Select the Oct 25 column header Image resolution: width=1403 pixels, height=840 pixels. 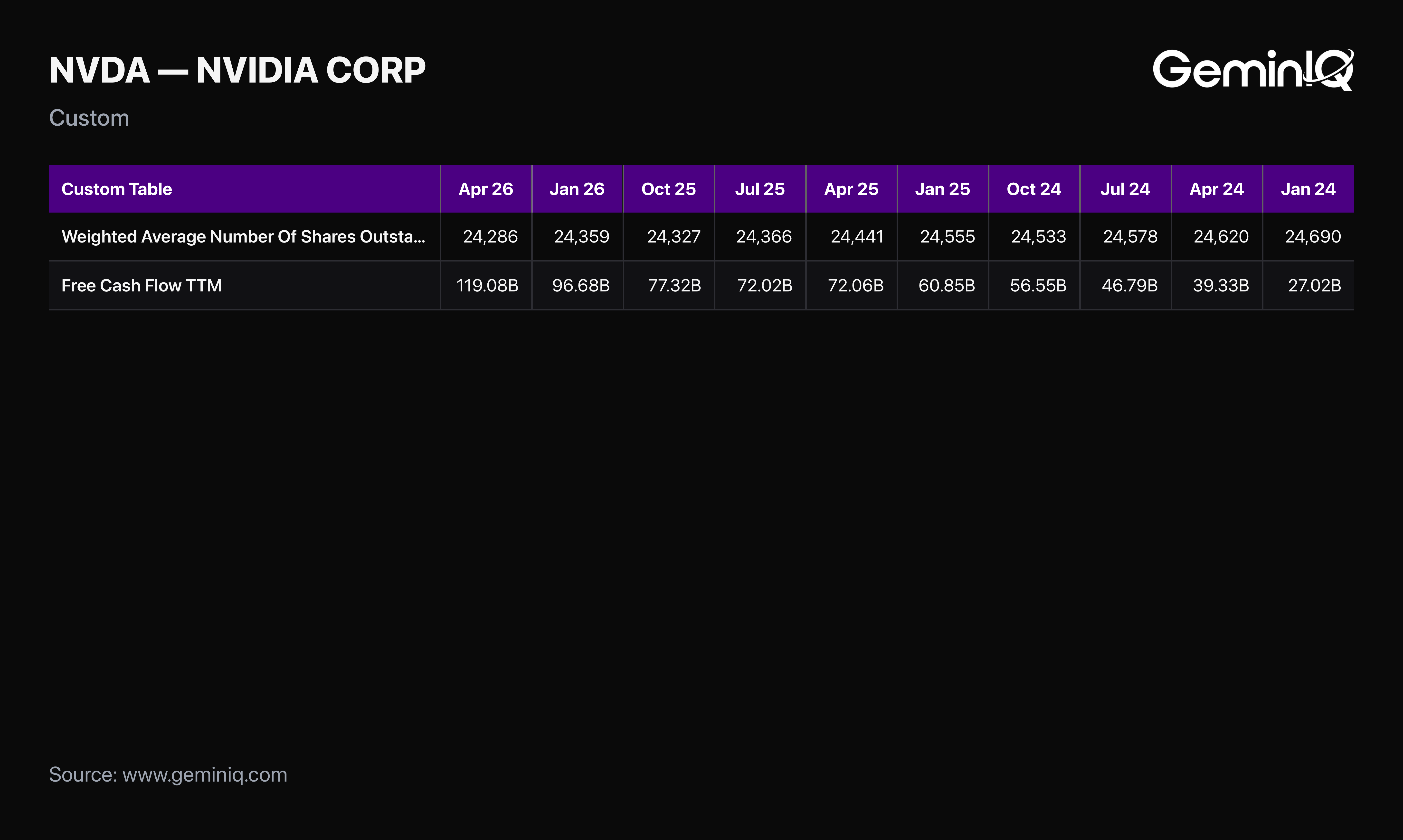click(669, 189)
